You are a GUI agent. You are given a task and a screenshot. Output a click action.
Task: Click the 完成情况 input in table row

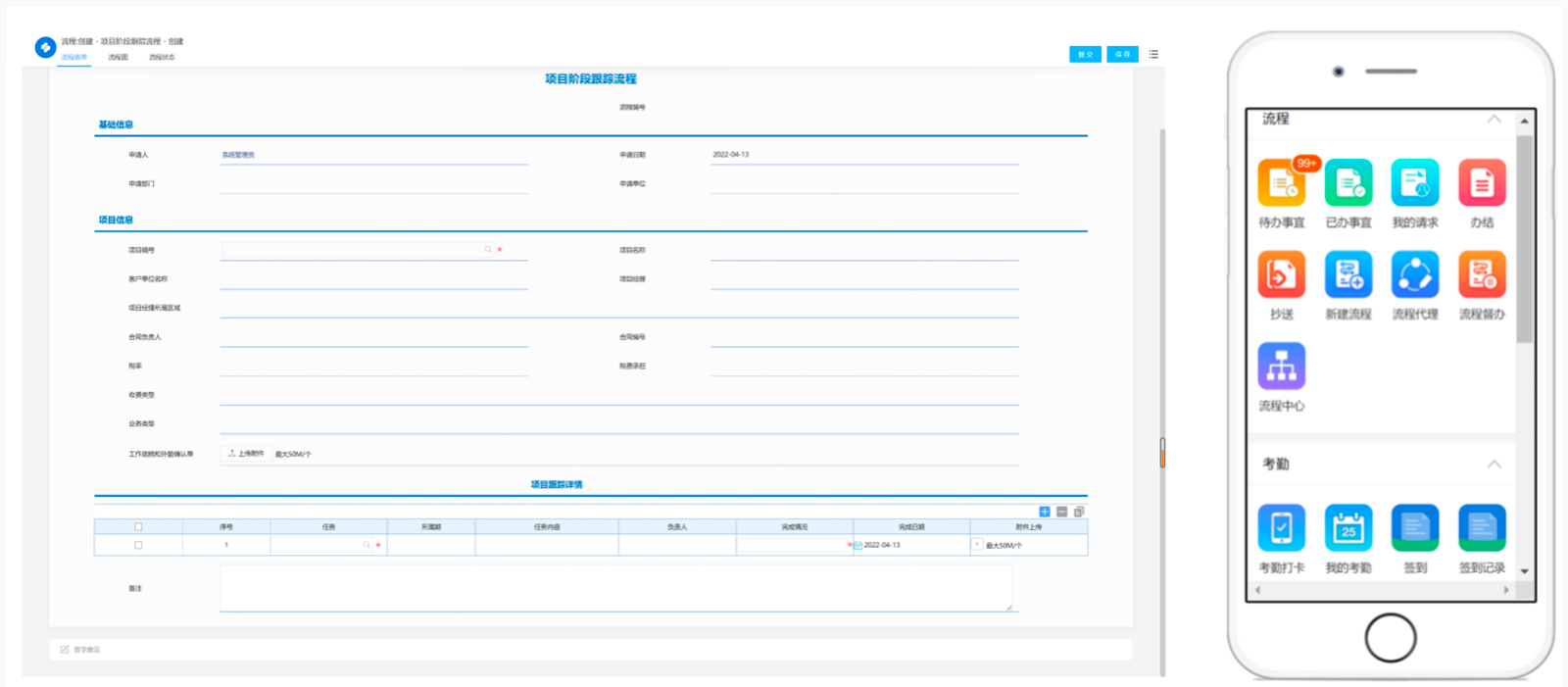[x=792, y=545]
